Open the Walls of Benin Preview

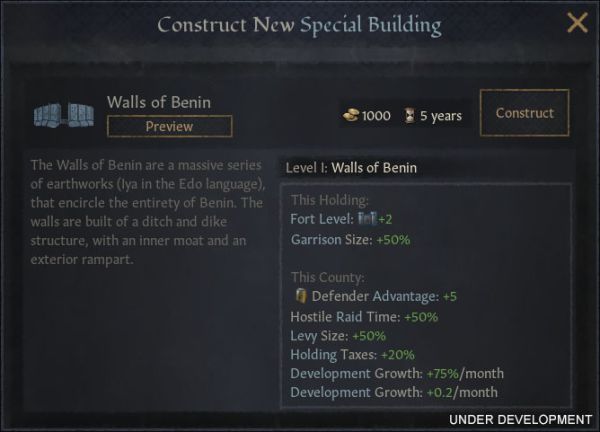coord(170,126)
